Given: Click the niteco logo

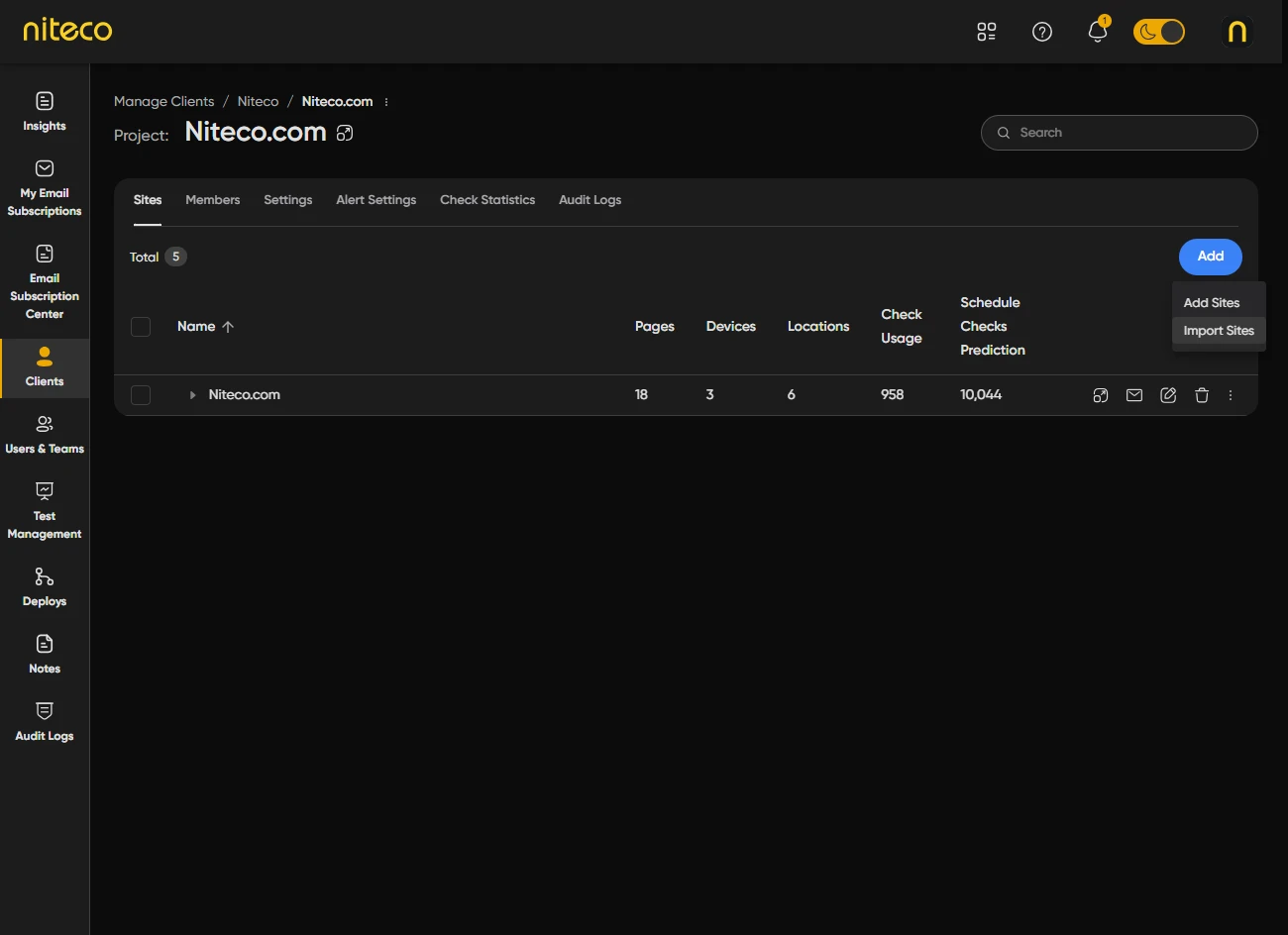Looking at the screenshot, I should (x=67, y=30).
